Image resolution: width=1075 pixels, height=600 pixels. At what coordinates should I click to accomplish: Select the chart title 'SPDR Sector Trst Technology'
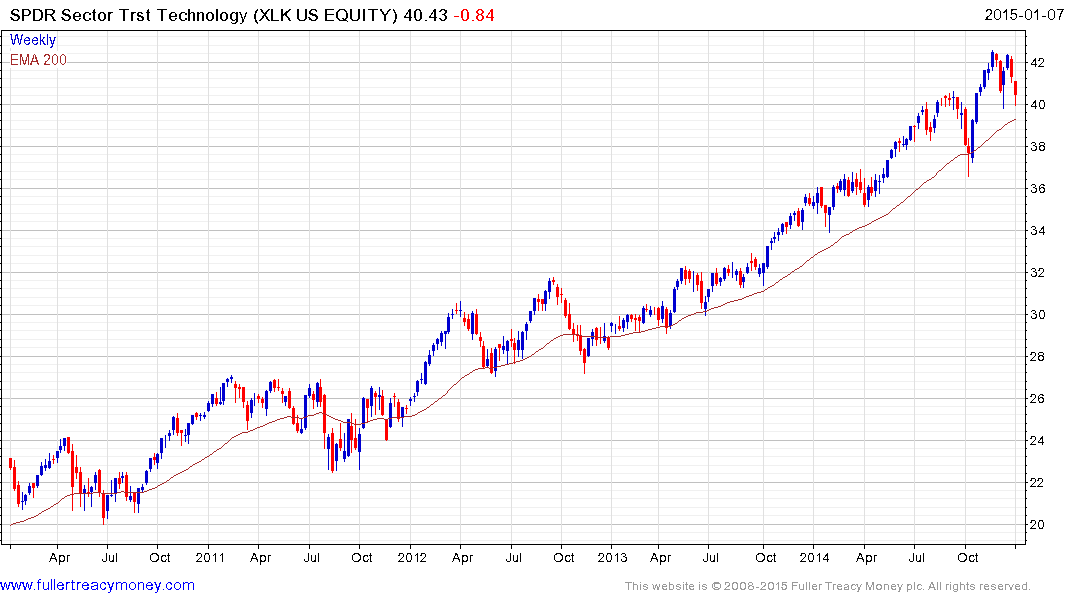pyautogui.click(x=129, y=15)
